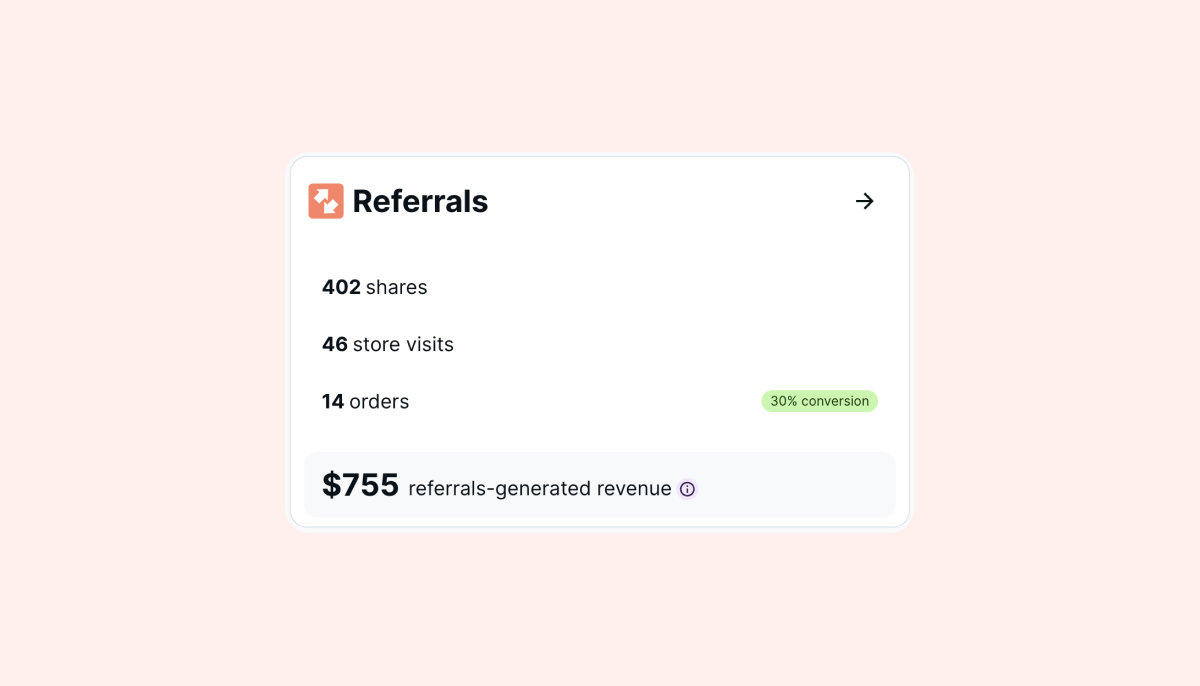Click the word conversion inside green badge
The image size is (1200, 686).
836,401
